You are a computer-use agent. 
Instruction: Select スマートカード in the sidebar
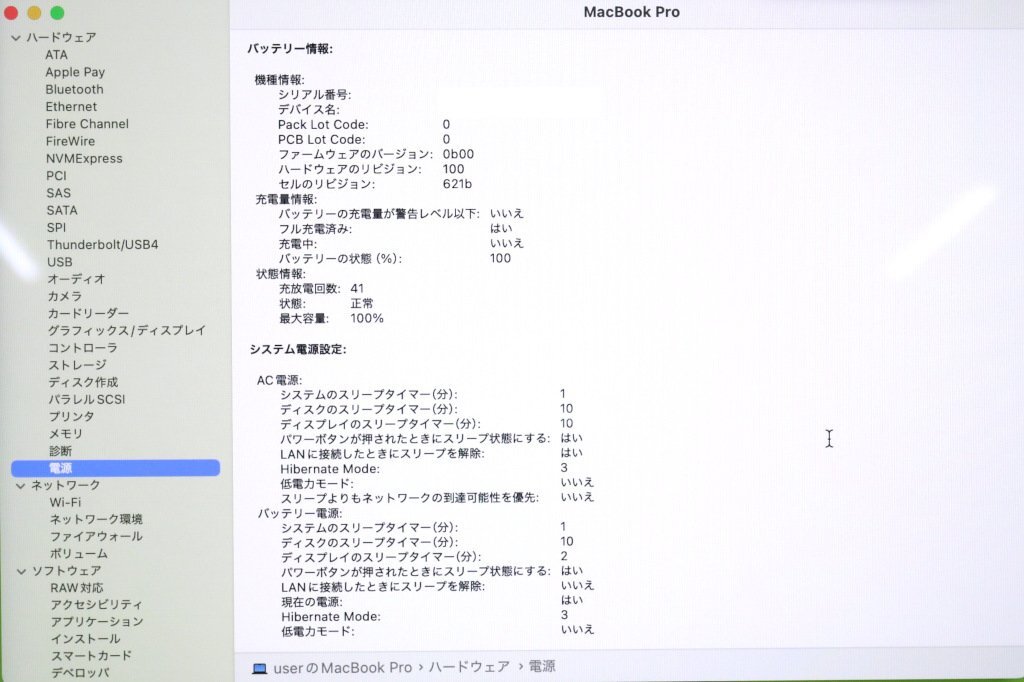pos(91,656)
